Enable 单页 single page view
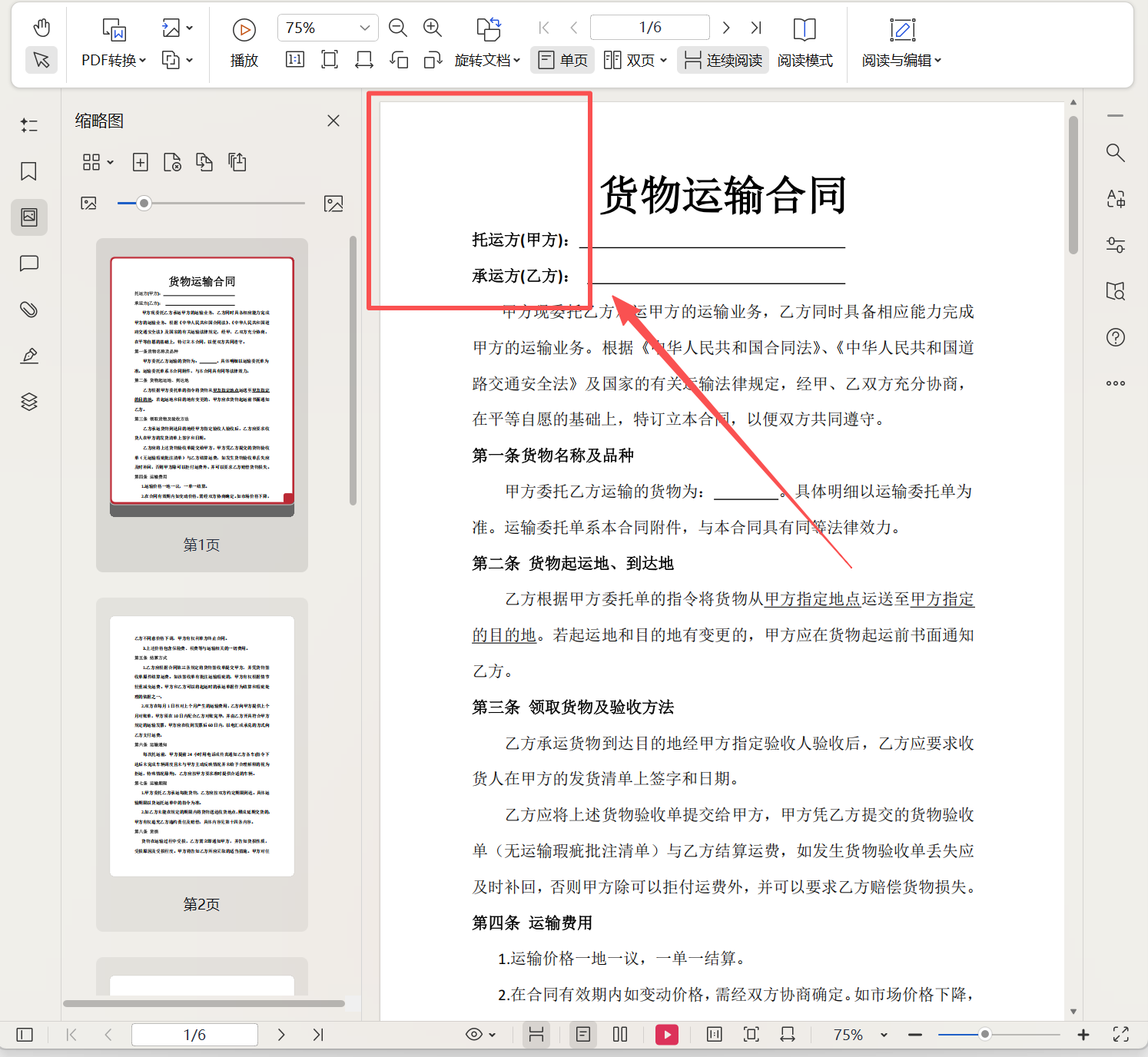1148x1057 pixels. (563, 60)
